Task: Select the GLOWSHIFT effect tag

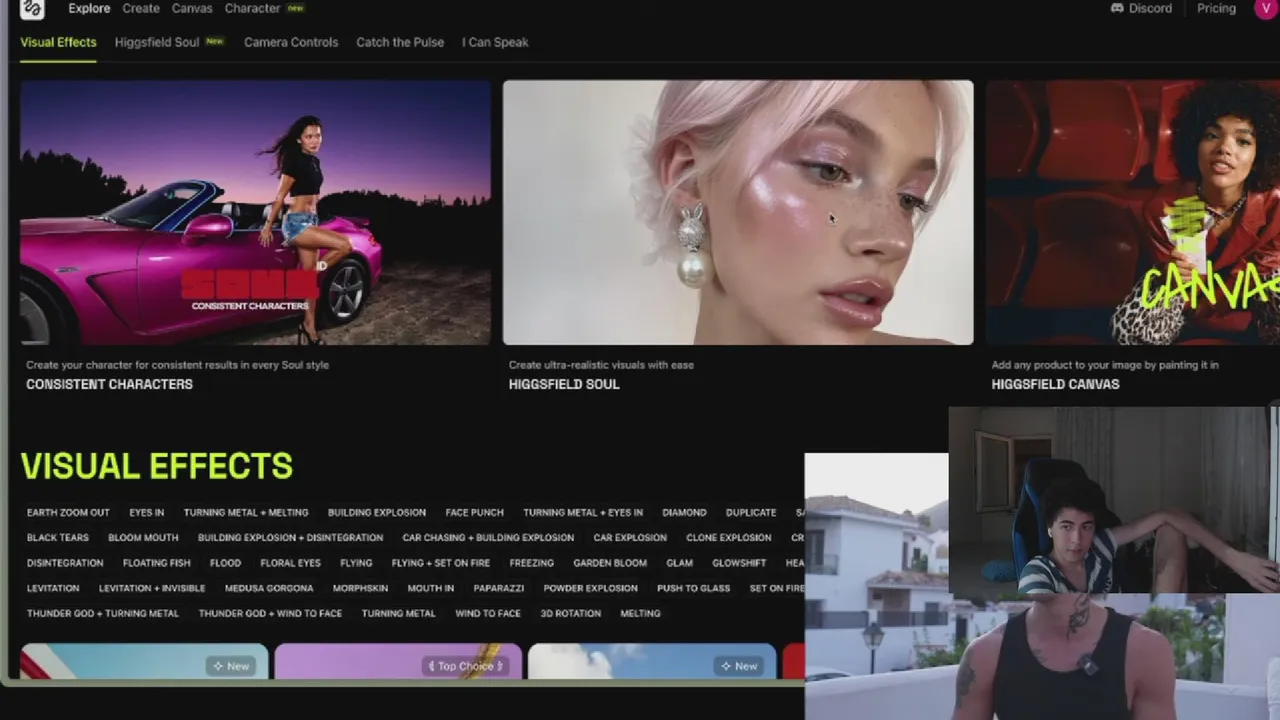Action: point(739,563)
